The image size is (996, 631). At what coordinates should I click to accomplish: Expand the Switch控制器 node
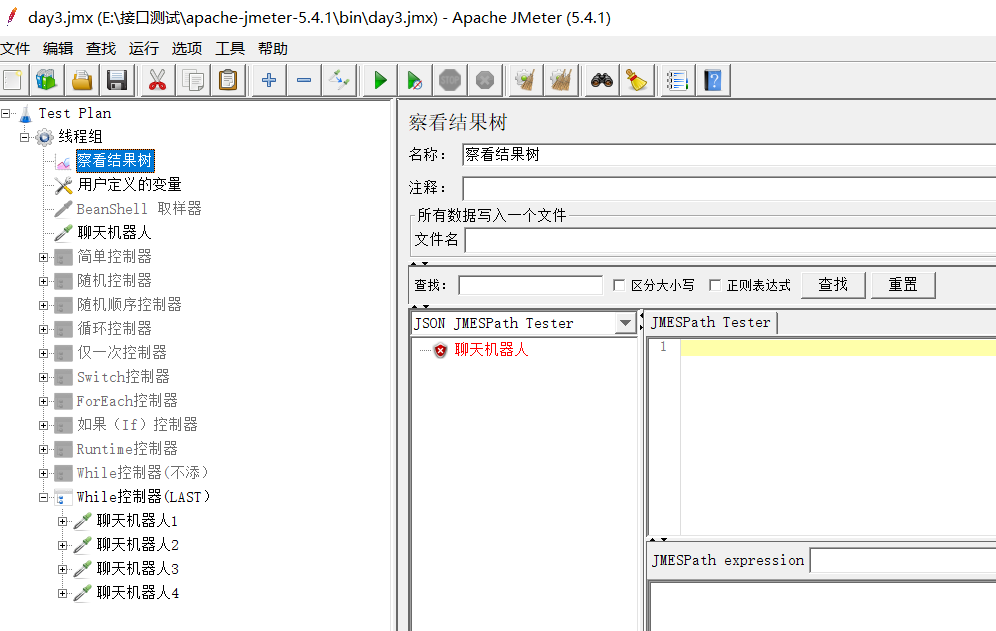pos(43,377)
